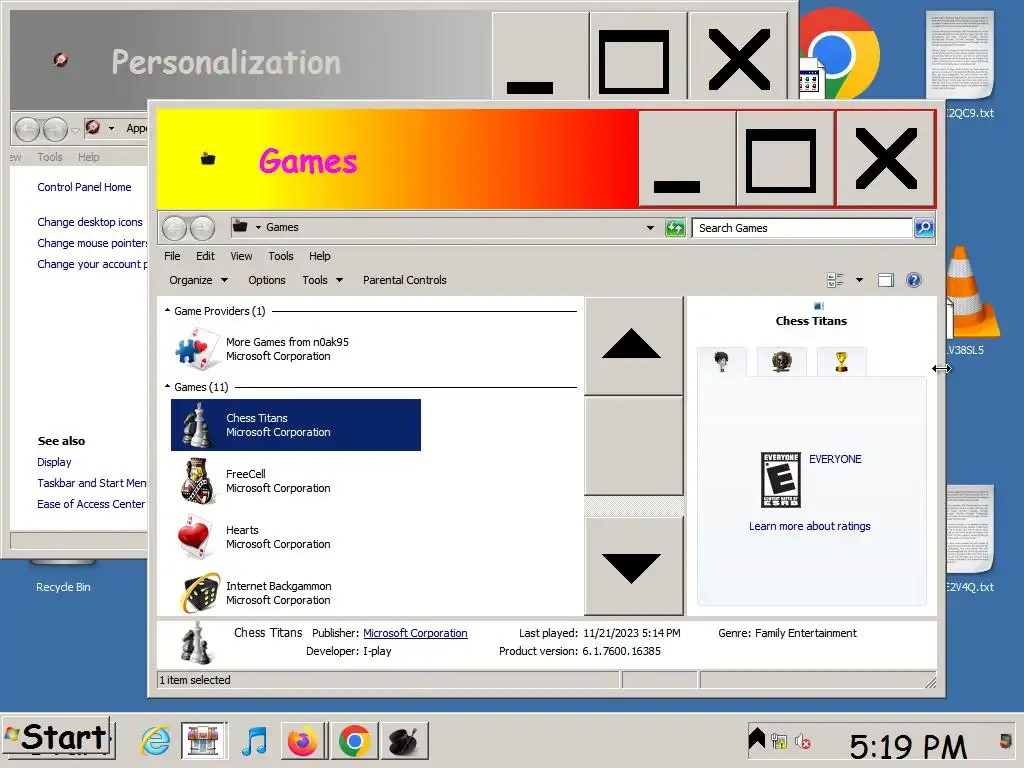Click the 5:19 PM taskbar clock
Viewport: 1024px width, 768px height.
click(x=908, y=745)
